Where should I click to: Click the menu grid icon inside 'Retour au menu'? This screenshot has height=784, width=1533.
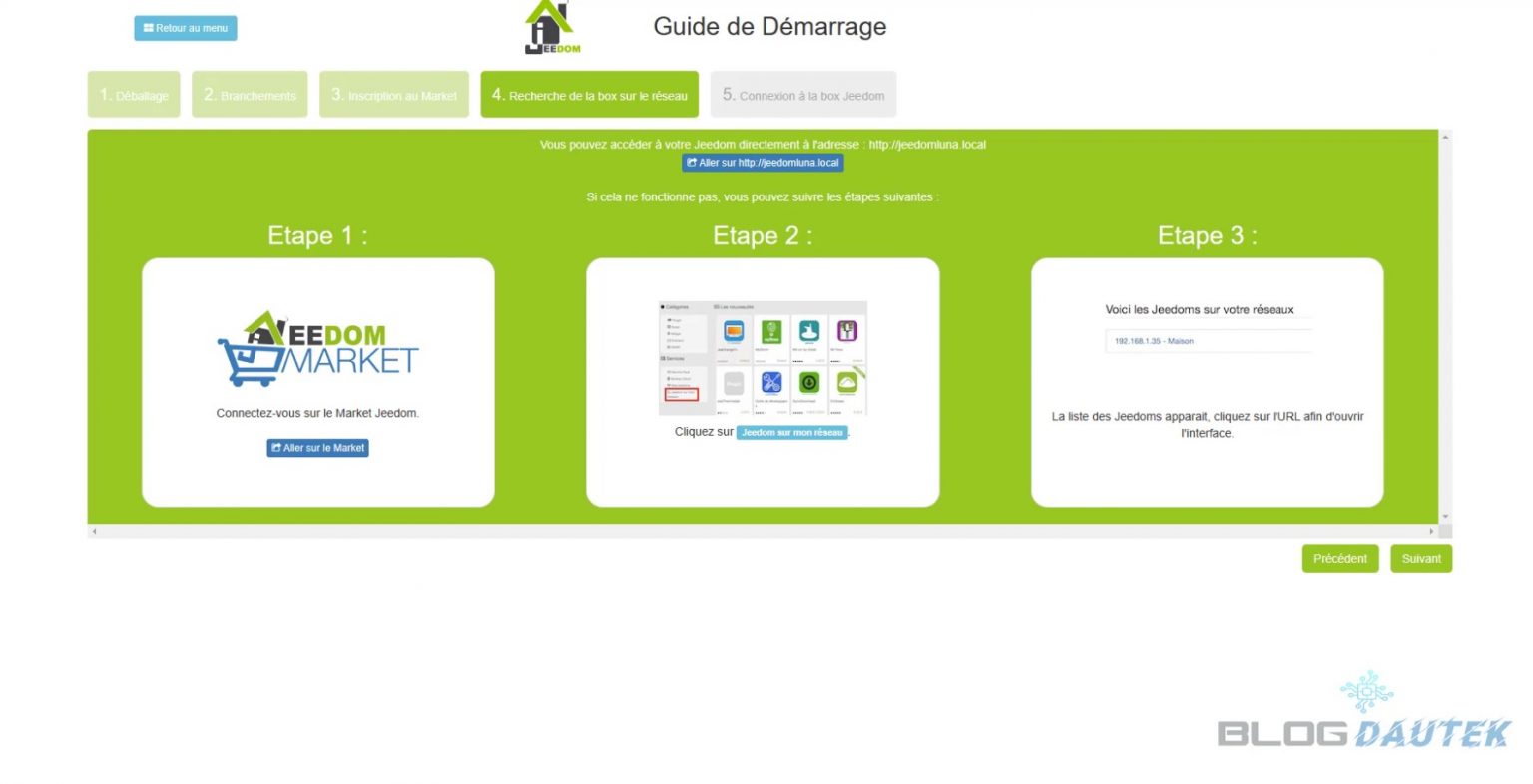pos(149,28)
